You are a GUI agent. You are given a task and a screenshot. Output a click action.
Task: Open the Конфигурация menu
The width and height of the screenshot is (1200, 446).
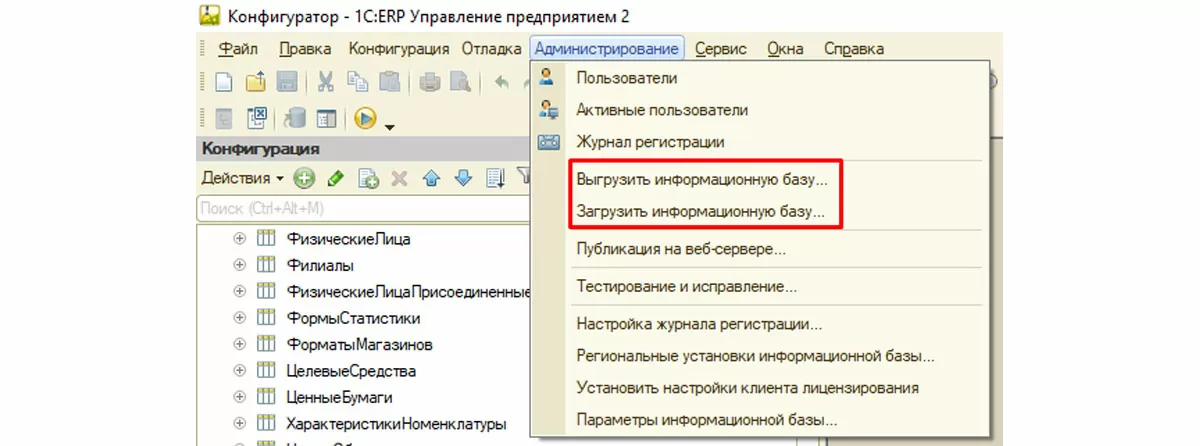[398, 48]
